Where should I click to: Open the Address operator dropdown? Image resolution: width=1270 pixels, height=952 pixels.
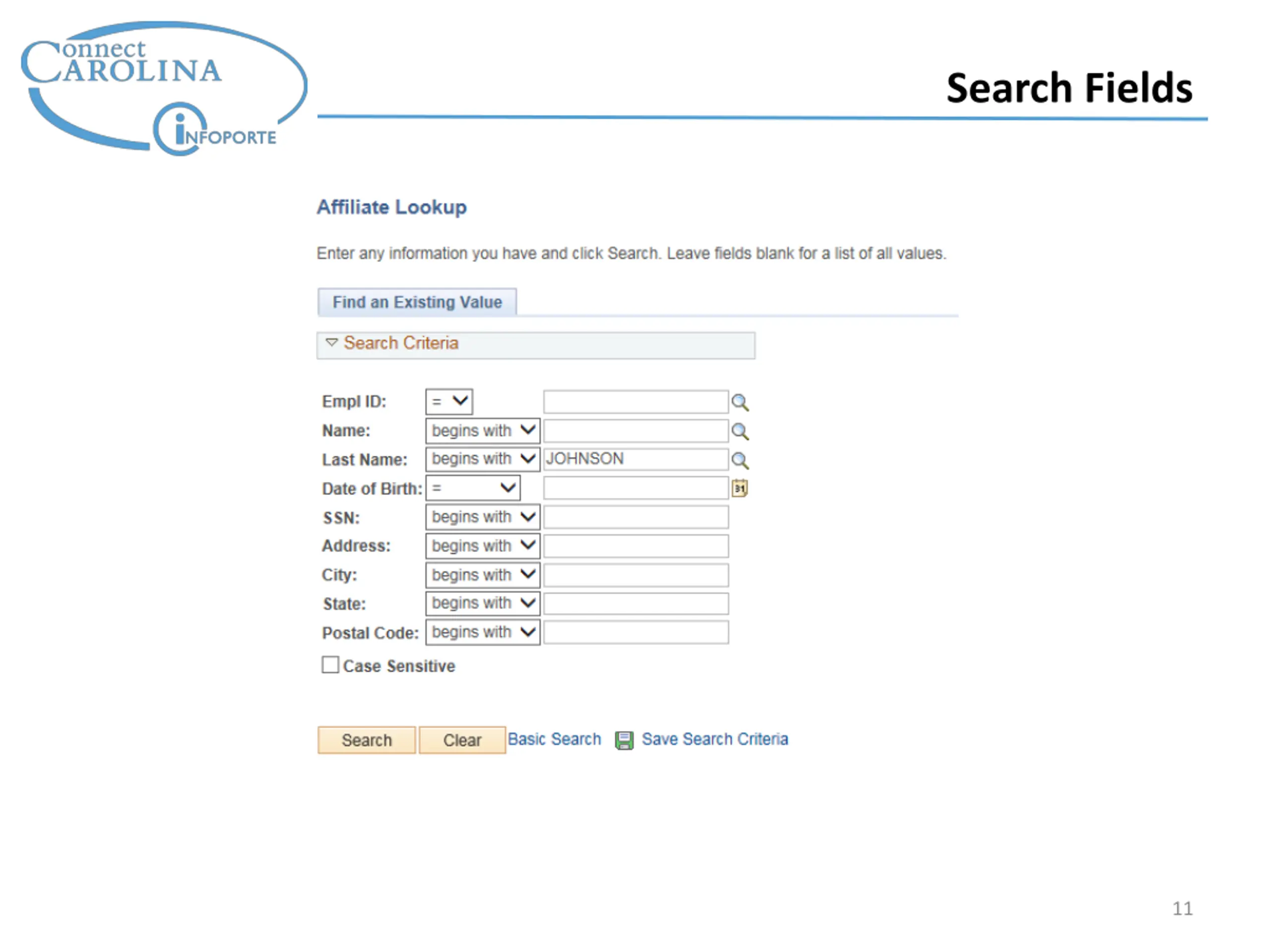(482, 546)
